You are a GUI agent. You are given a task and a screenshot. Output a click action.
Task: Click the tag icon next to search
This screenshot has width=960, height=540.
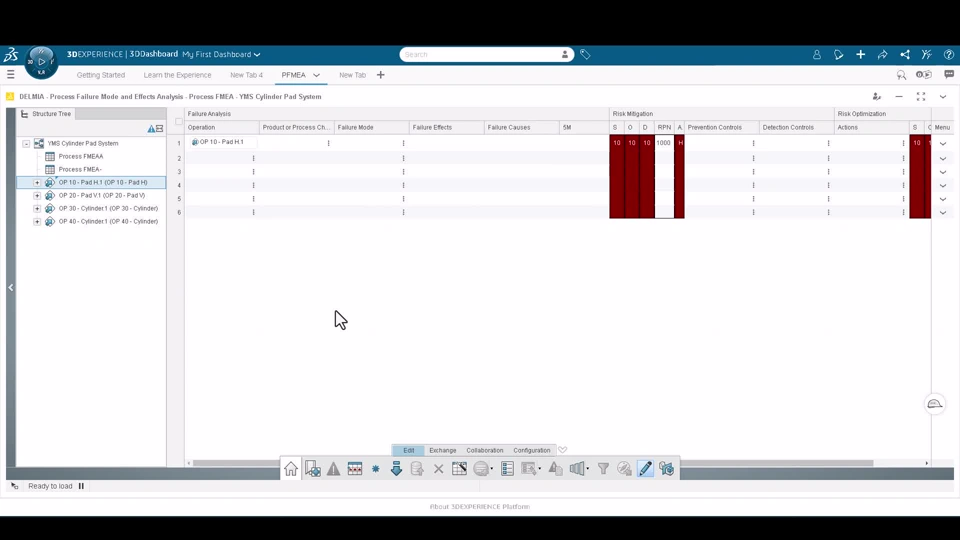click(x=585, y=54)
